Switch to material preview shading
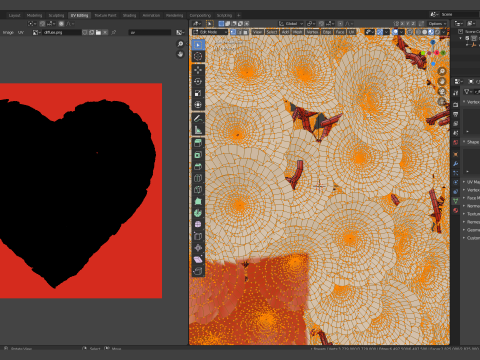The image size is (480, 360). coord(431,32)
